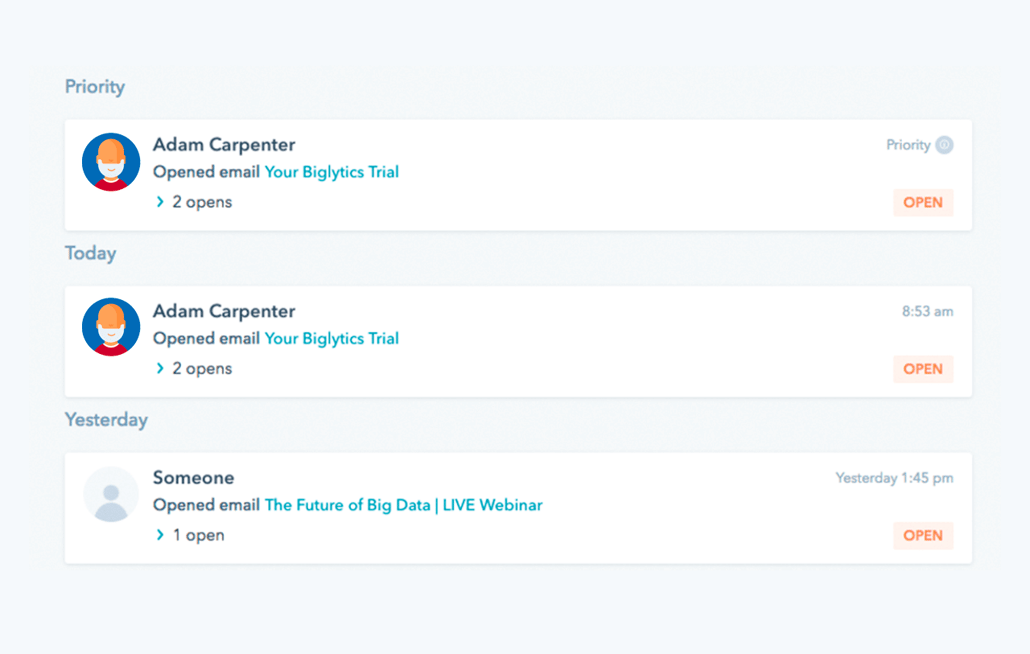Expand "2 opens" chevron in the Priority card
Viewport: 1030px width, 654px height.
click(160, 202)
